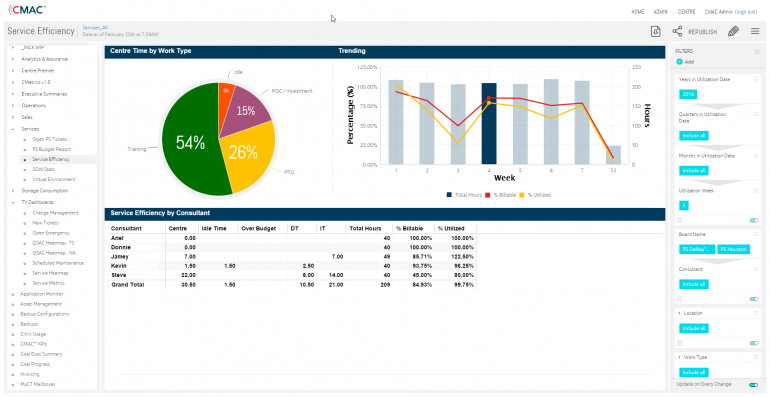
Task: Open the Citrix Usage dashboard
Action: tap(33, 334)
